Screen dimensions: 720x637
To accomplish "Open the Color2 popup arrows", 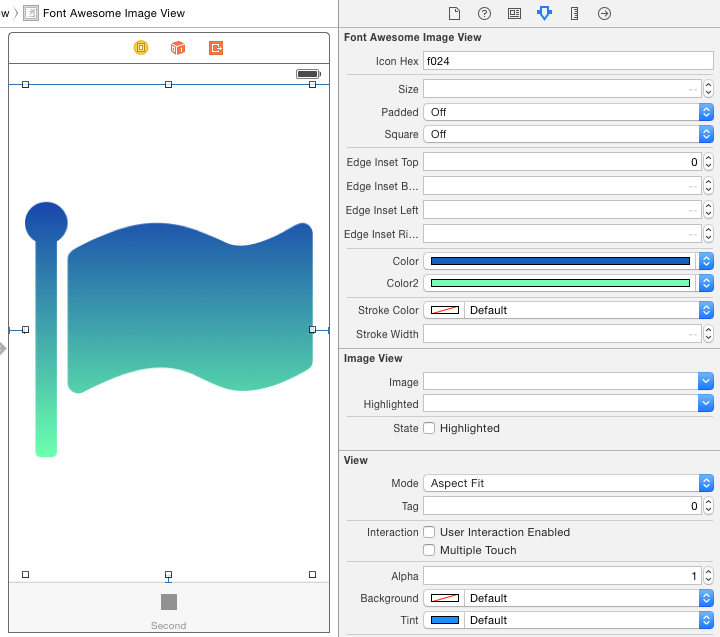I will click(x=706, y=283).
